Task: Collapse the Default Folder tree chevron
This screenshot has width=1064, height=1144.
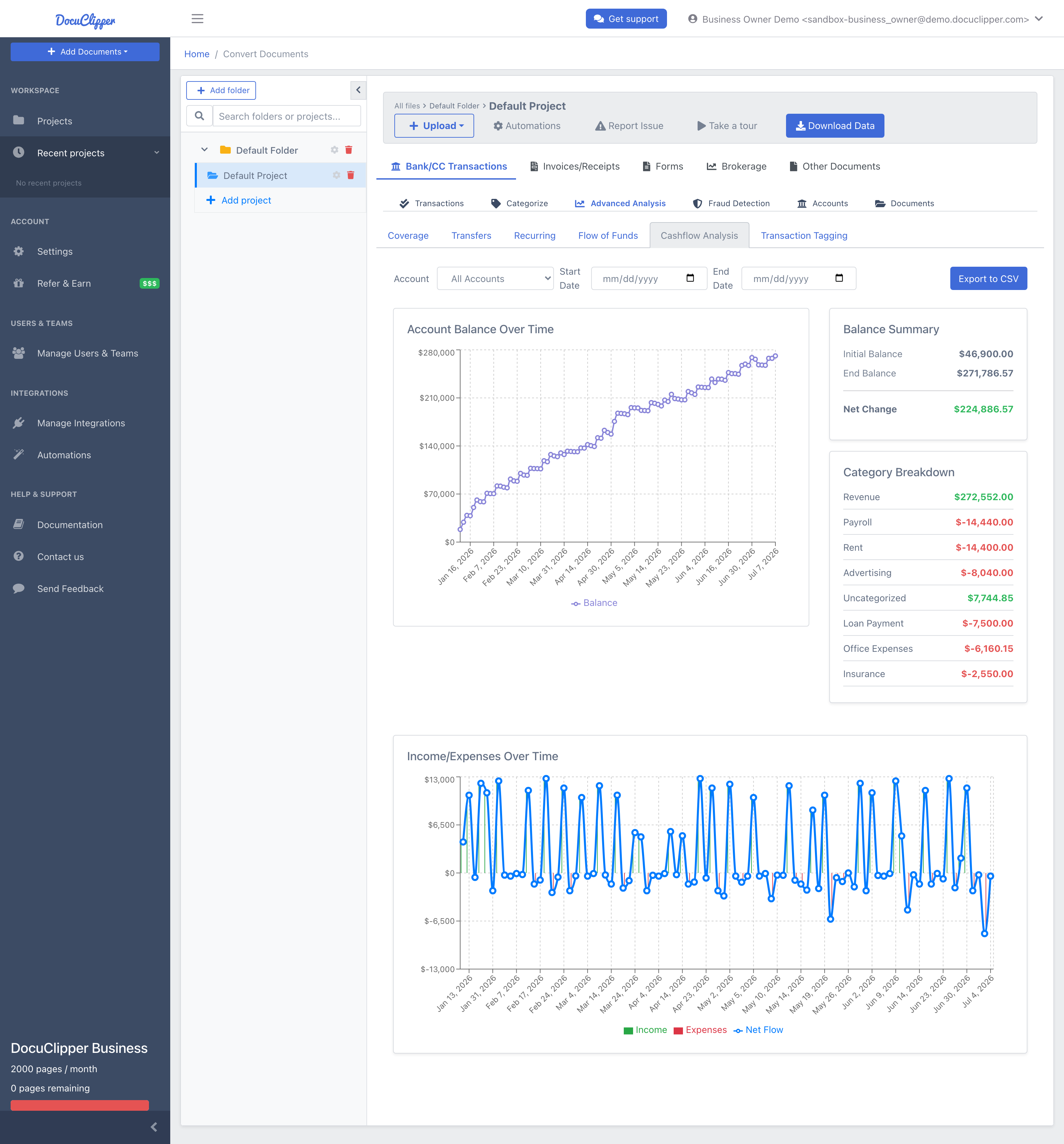Action: point(204,150)
